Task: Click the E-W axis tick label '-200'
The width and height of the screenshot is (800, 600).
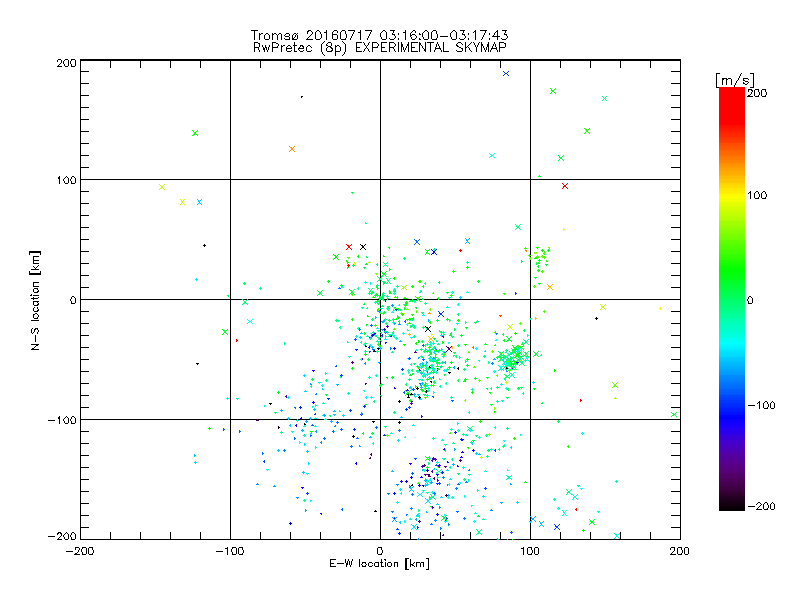Action: click(80, 551)
